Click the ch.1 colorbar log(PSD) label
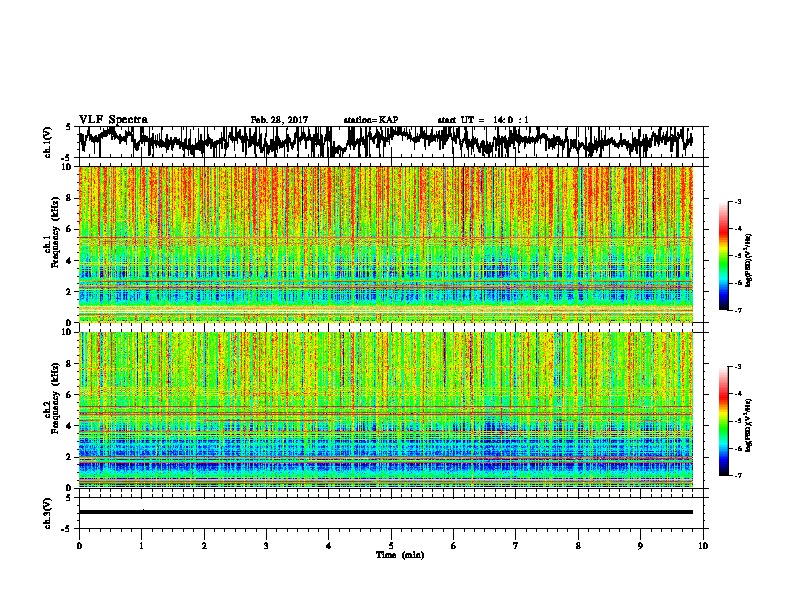This screenshot has width=792, height=612. point(749,260)
